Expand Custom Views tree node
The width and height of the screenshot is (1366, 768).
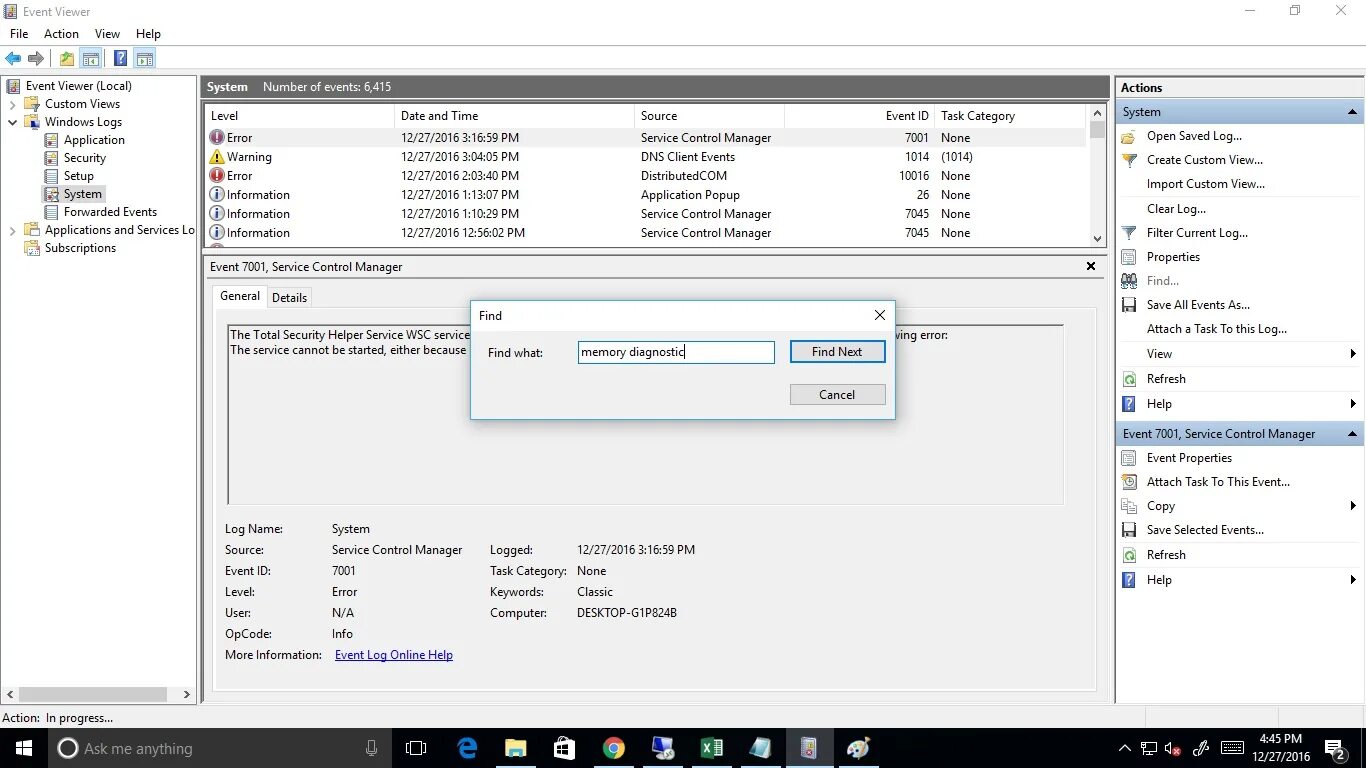tap(12, 104)
